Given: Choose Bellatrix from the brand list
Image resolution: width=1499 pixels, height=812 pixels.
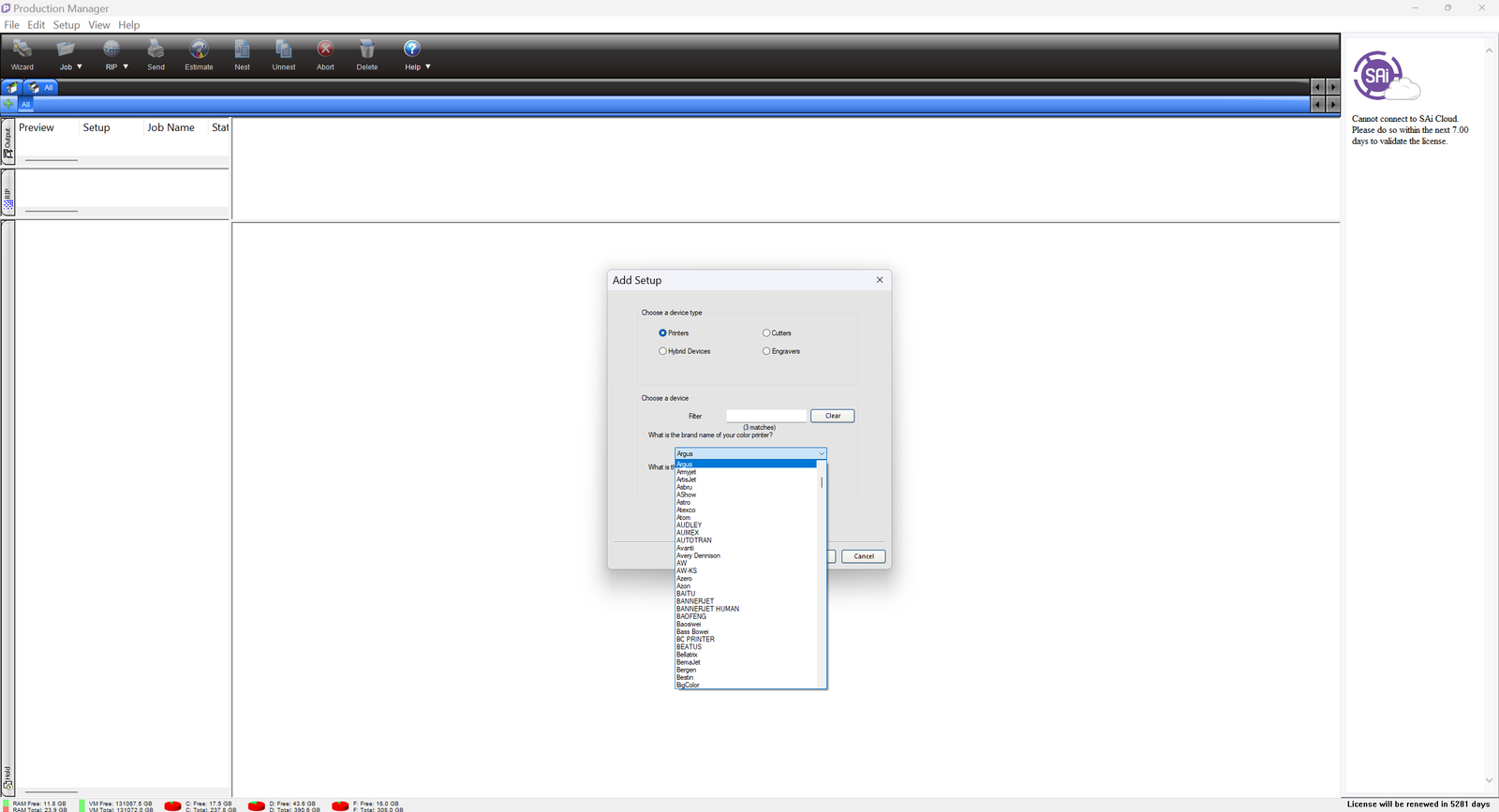Looking at the screenshot, I should coord(746,655).
